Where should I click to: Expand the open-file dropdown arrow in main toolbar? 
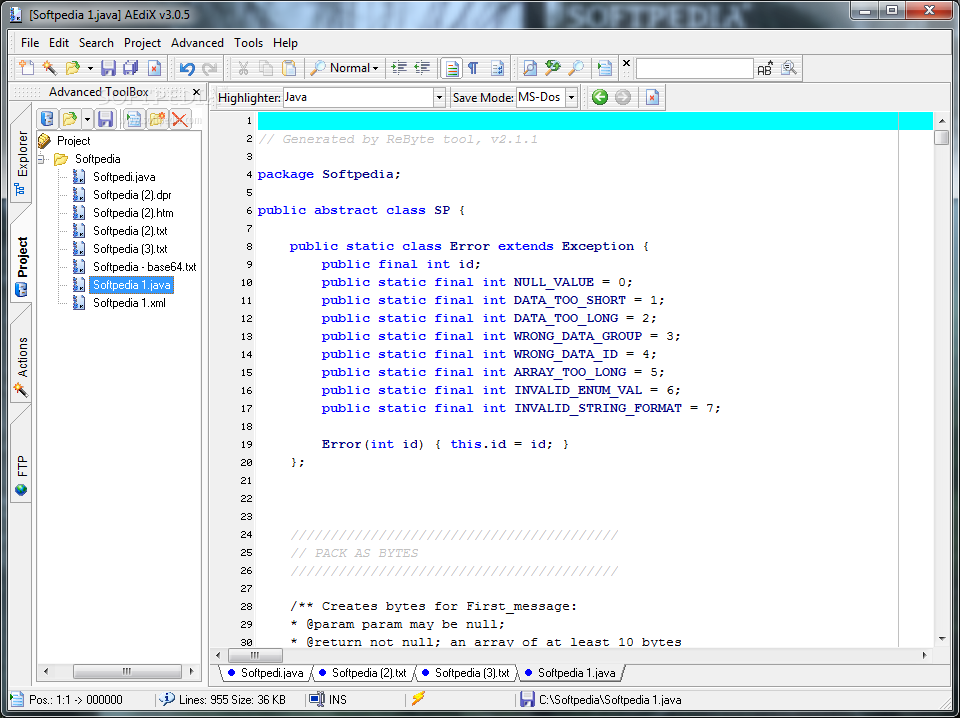point(90,68)
